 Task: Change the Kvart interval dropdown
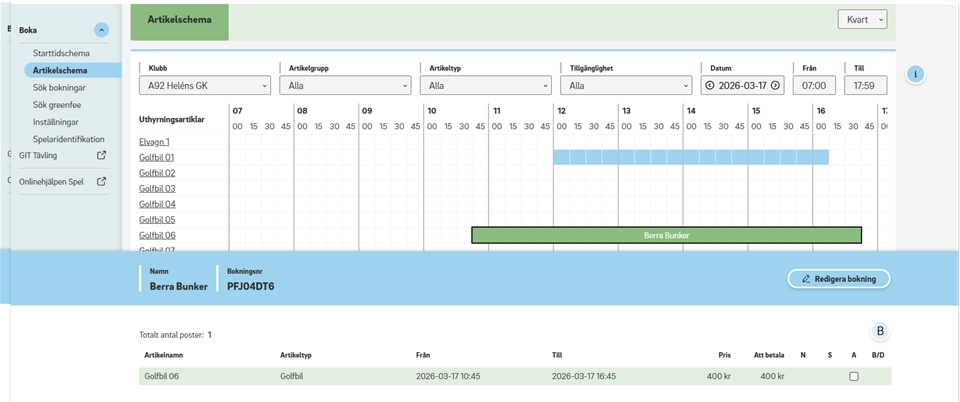coord(862,19)
